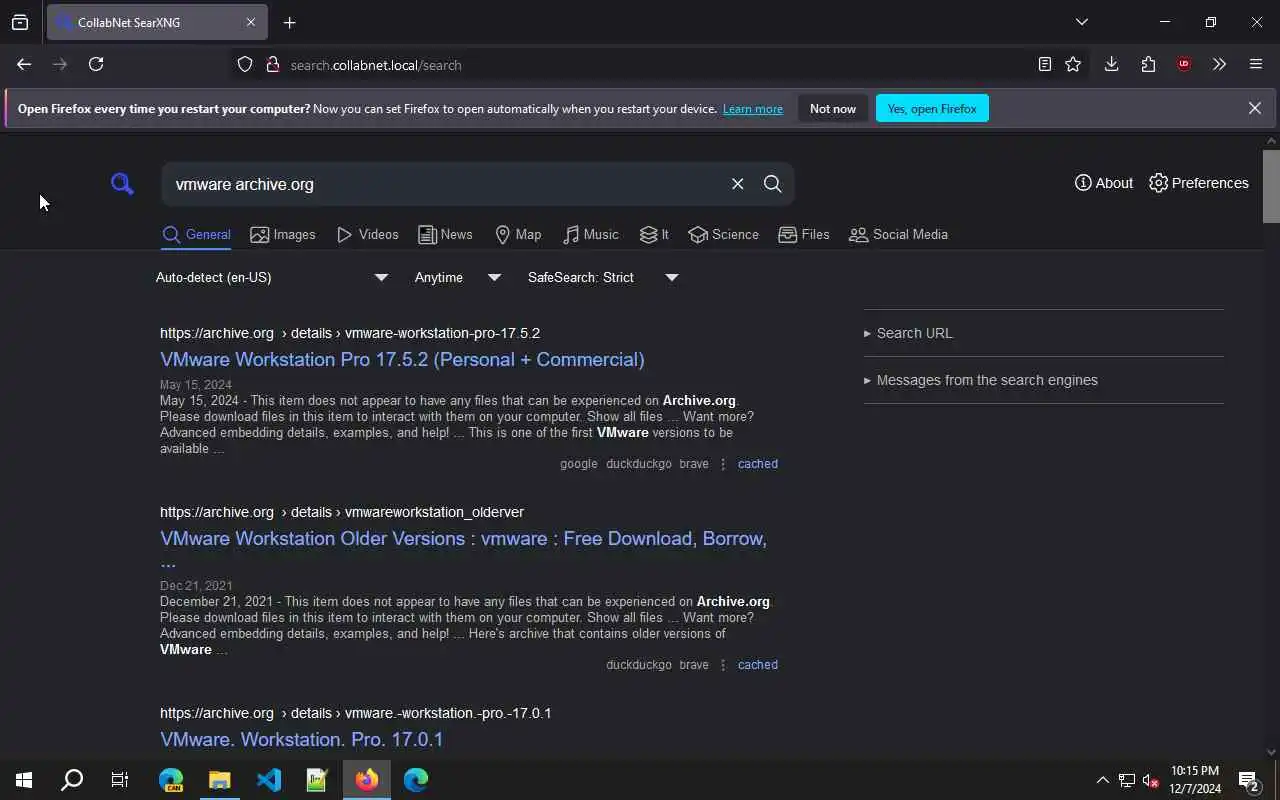
Task: Reload the current page
Action: [x=96, y=64]
